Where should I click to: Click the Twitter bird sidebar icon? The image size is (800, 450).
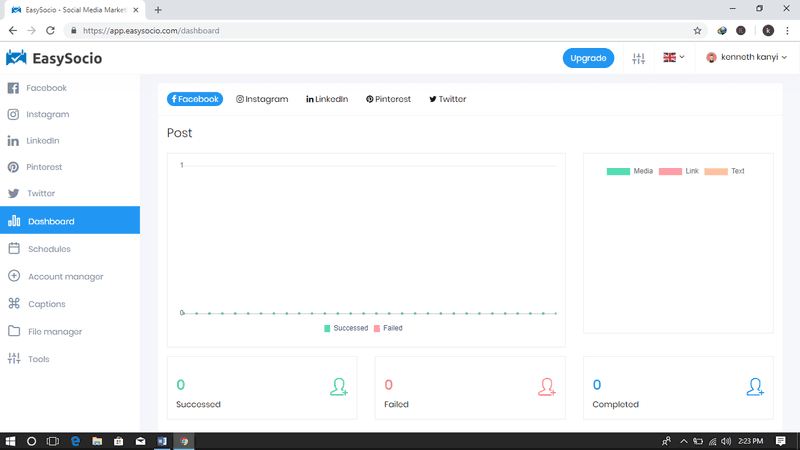coord(14,193)
